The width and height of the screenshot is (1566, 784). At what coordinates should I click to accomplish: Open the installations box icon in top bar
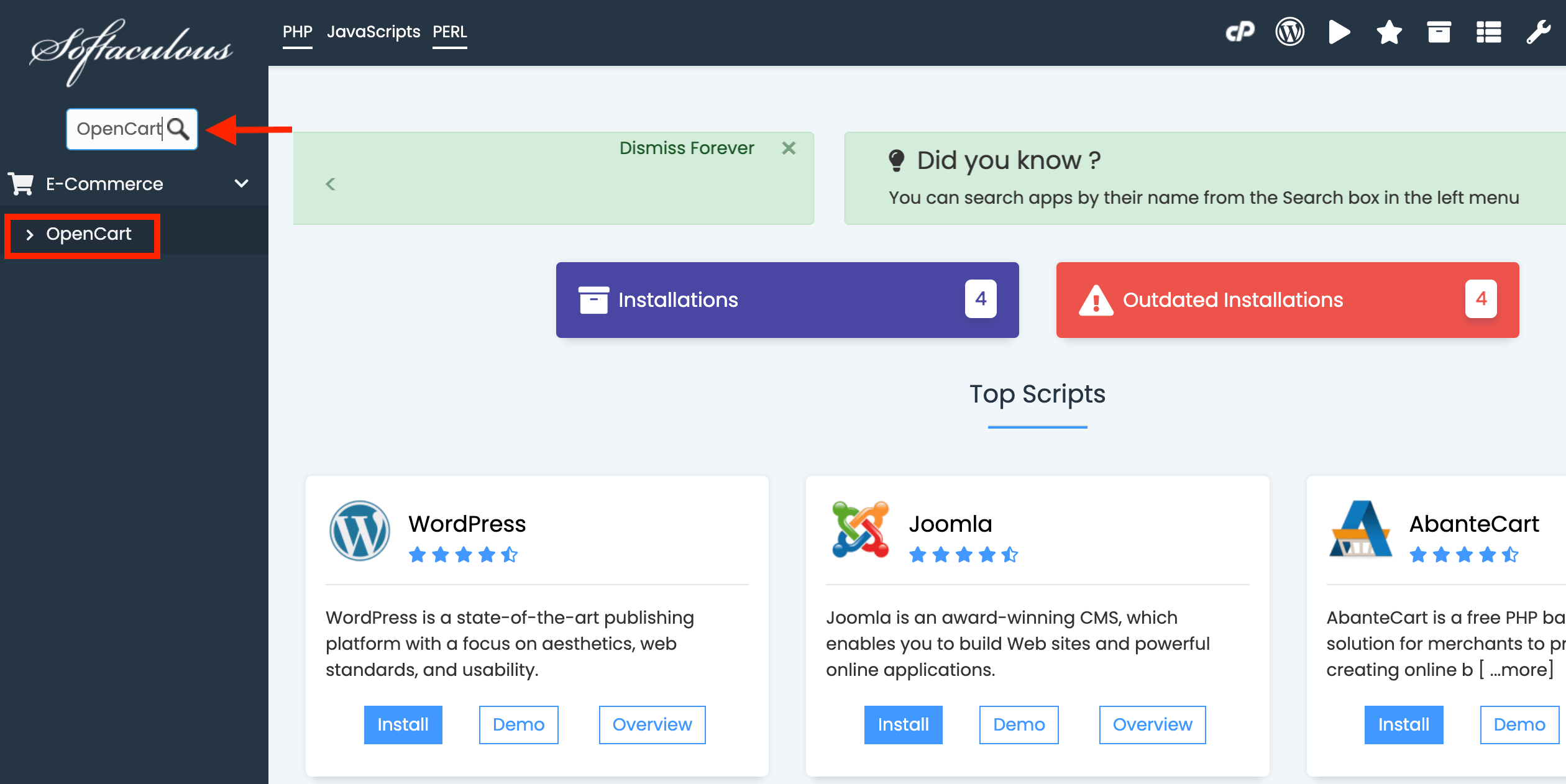click(x=1439, y=32)
